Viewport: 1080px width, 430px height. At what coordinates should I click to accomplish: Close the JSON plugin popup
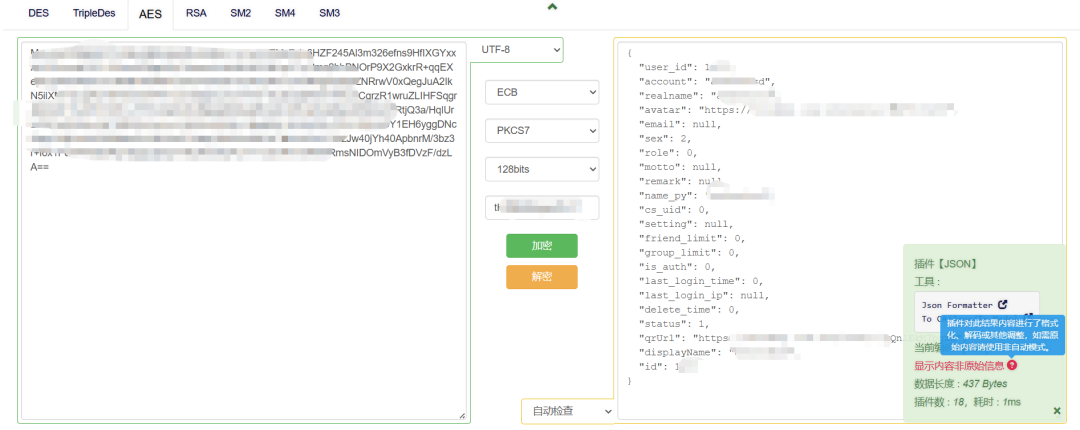coord(1057,411)
